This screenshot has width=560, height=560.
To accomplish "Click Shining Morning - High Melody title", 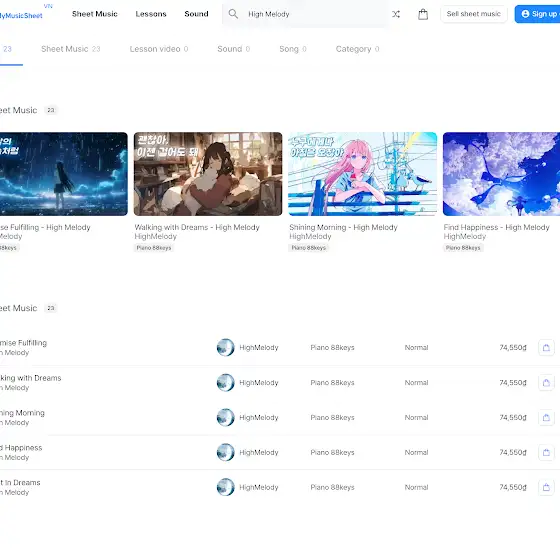I will pyautogui.click(x=343, y=227).
